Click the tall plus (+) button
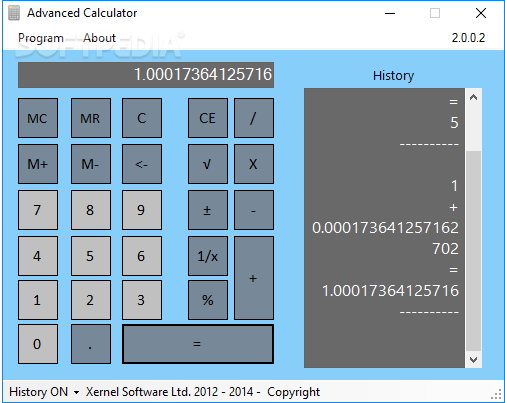This screenshot has height=403, width=505. [x=254, y=278]
